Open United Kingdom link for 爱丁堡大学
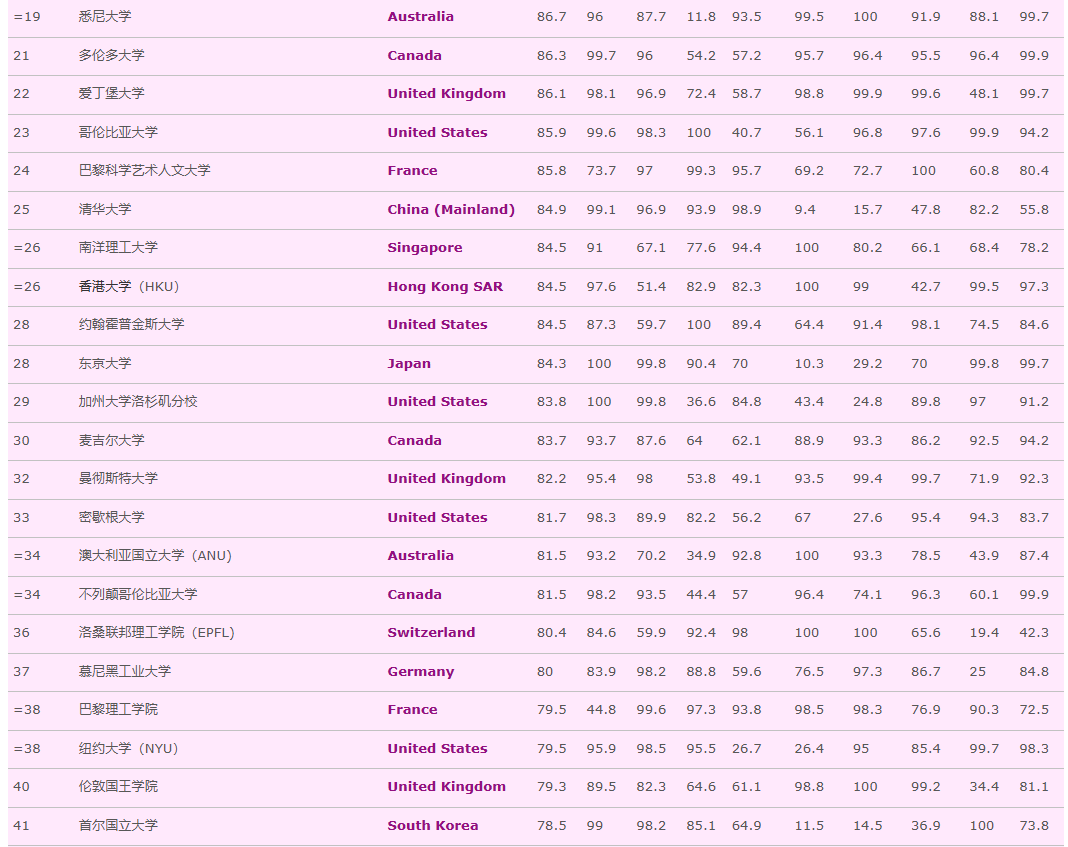This screenshot has width=1068, height=847. coord(446,94)
